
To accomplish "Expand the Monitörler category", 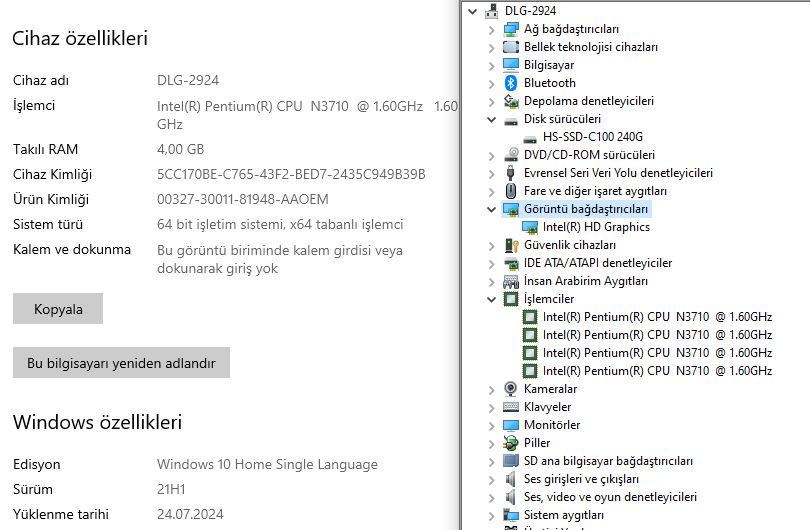I will [491, 426].
